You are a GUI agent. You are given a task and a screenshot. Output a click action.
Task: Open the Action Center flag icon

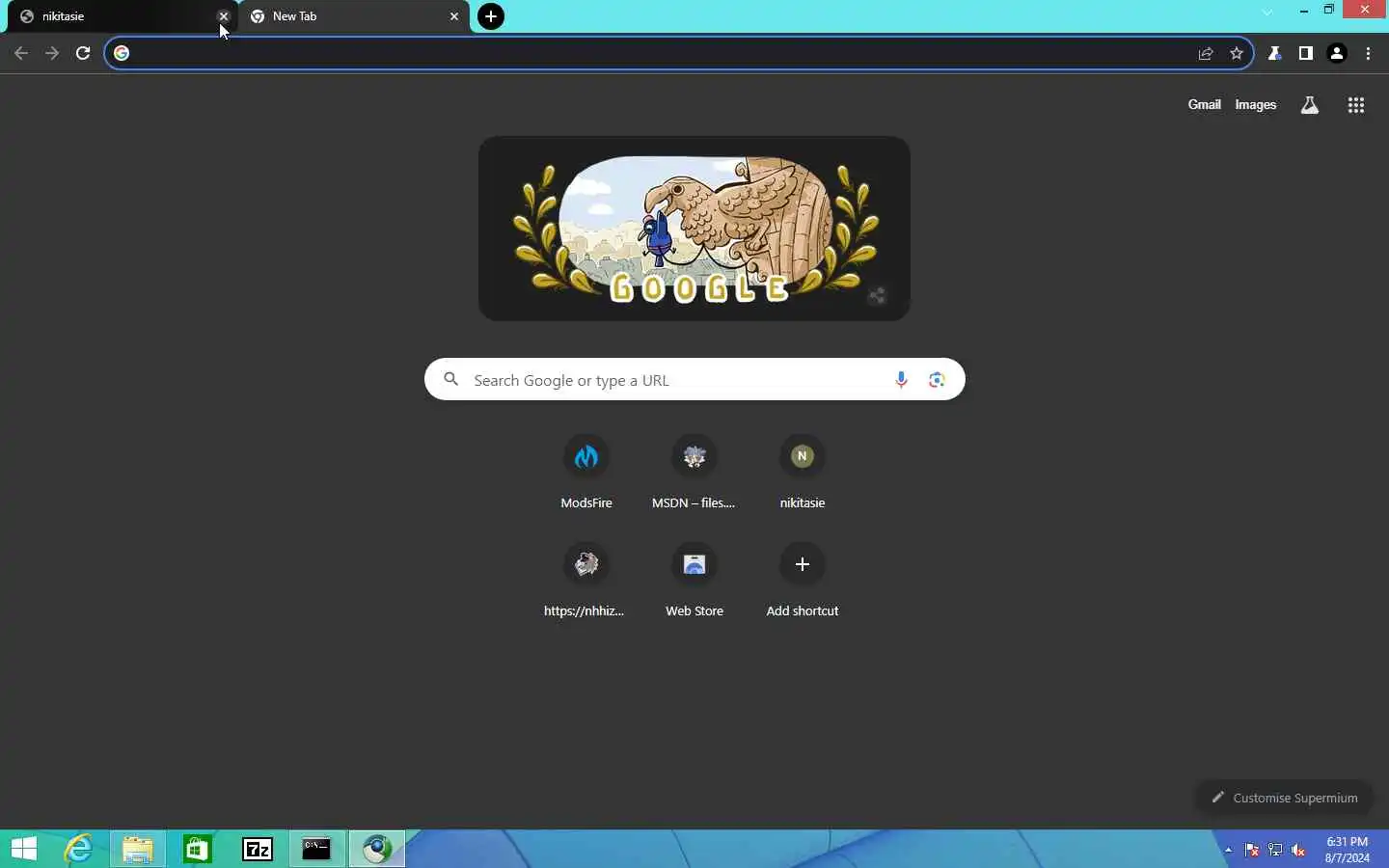point(1251,850)
